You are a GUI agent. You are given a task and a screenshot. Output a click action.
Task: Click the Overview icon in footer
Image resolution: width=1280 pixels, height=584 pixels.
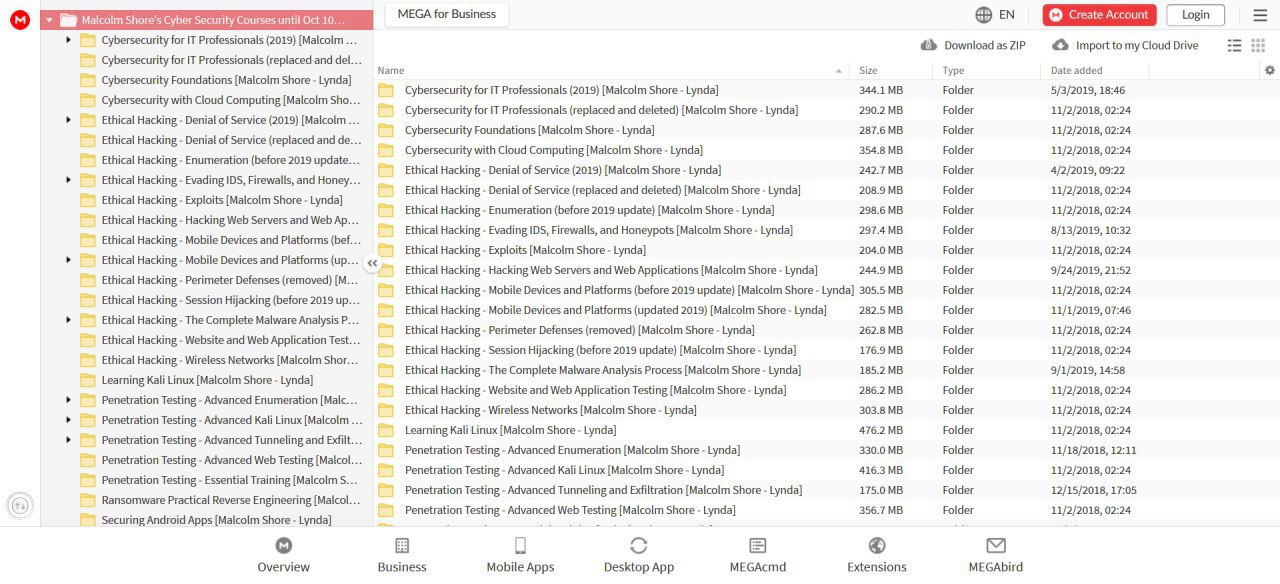coord(284,545)
